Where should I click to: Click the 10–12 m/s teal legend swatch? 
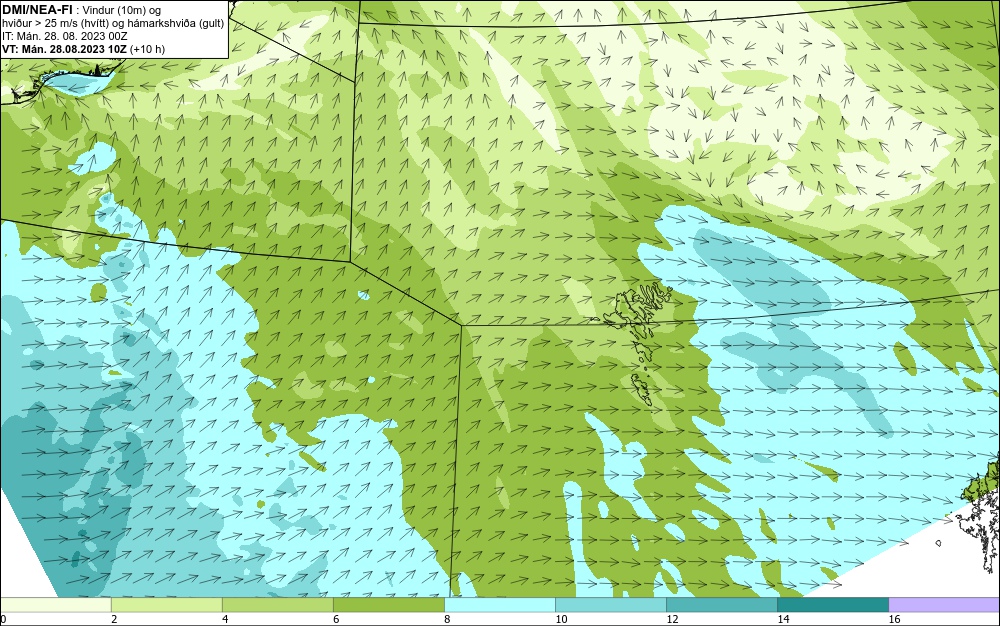pyautogui.click(x=610, y=604)
